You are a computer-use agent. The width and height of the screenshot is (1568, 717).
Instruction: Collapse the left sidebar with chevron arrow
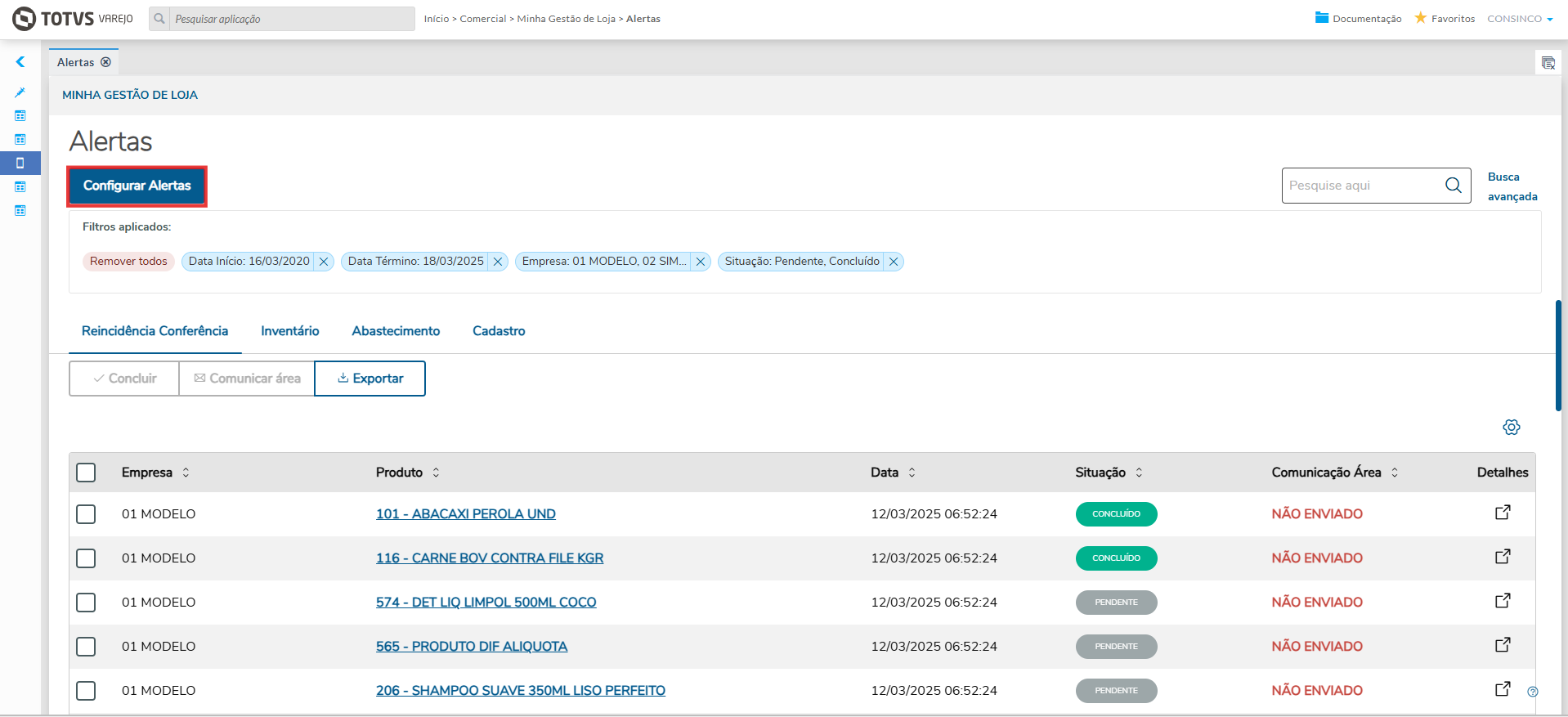point(20,62)
